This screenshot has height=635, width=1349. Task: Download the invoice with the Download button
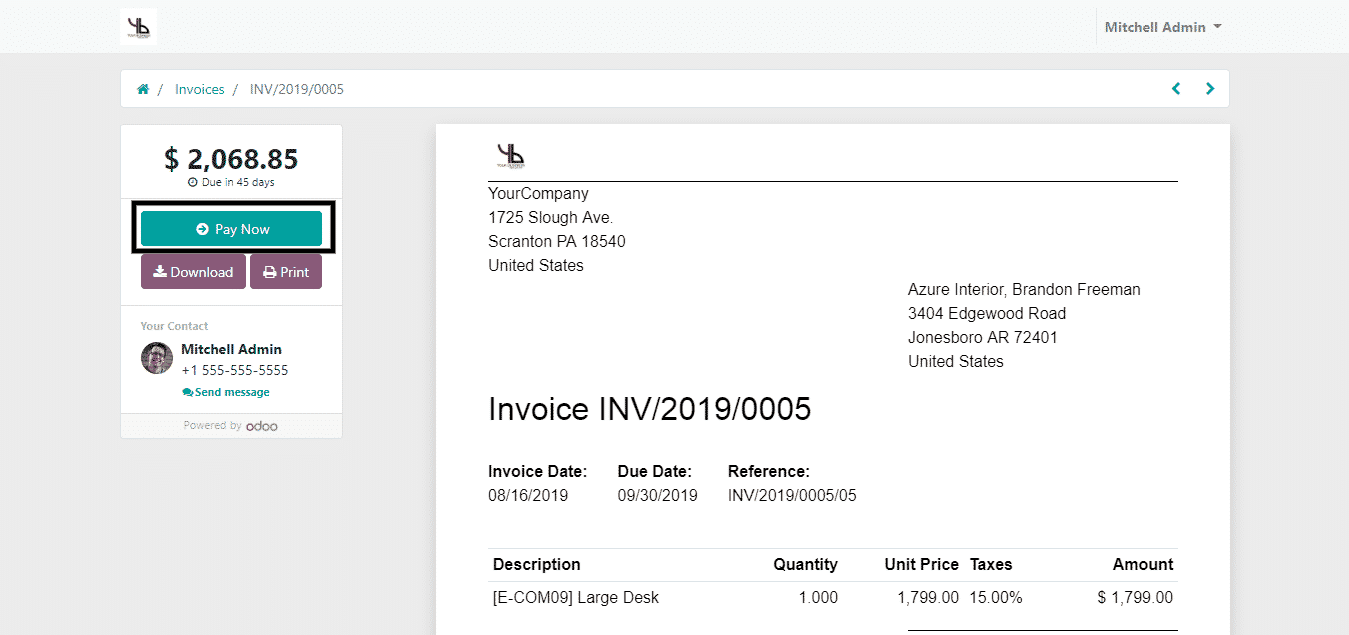click(x=193, y=272)
